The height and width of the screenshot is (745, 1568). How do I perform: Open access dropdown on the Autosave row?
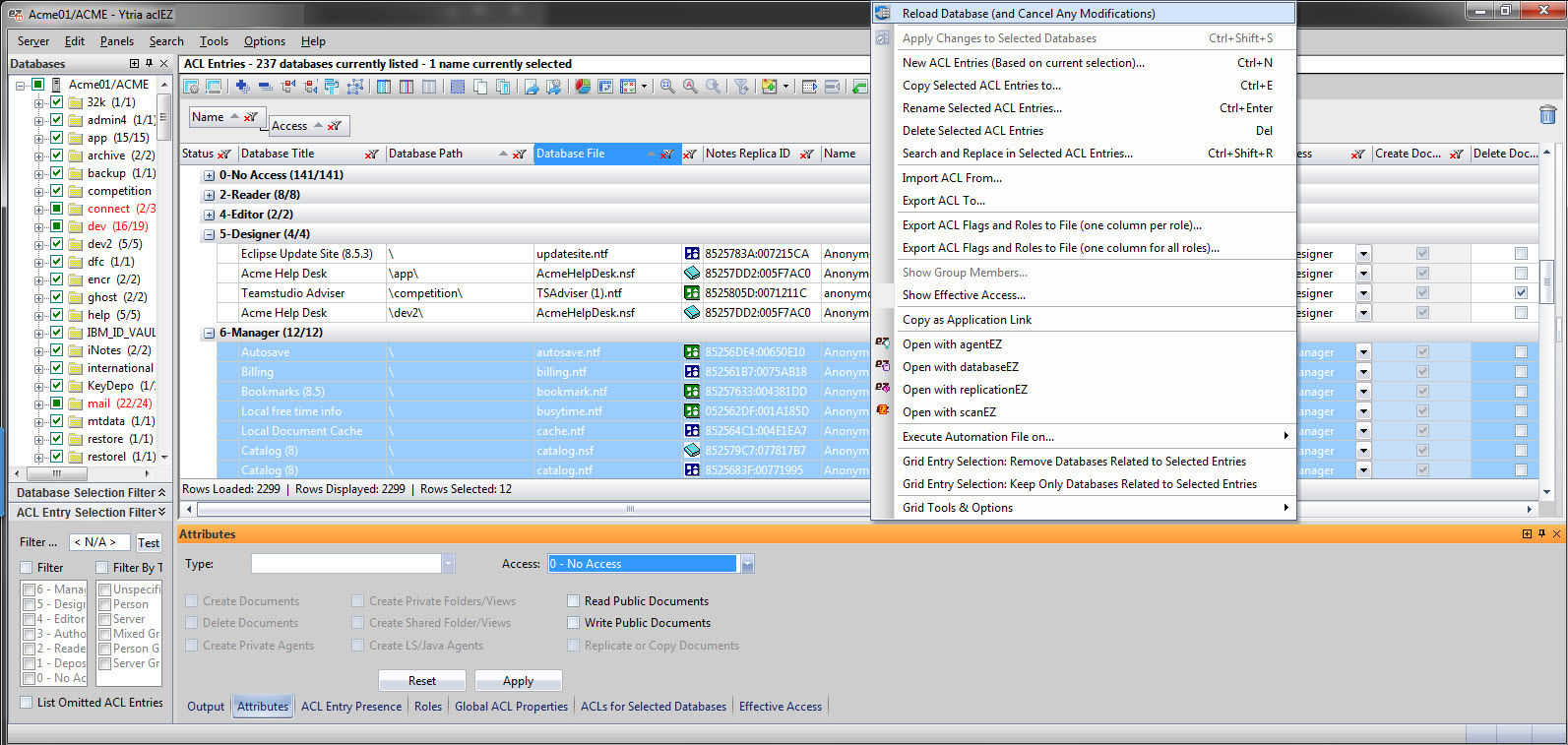1363,352
